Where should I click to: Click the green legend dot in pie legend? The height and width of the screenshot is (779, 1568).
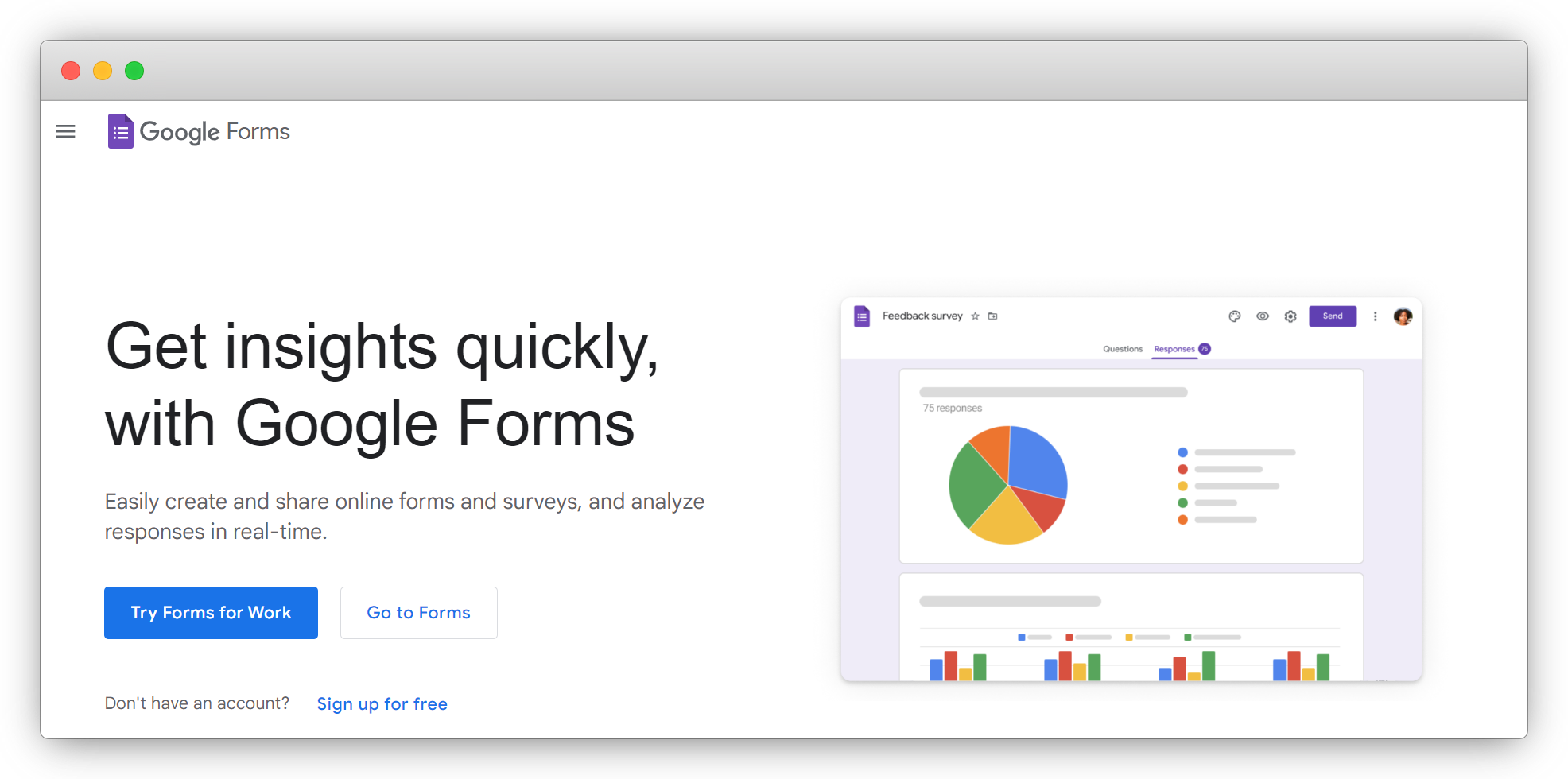[1183, 503]
